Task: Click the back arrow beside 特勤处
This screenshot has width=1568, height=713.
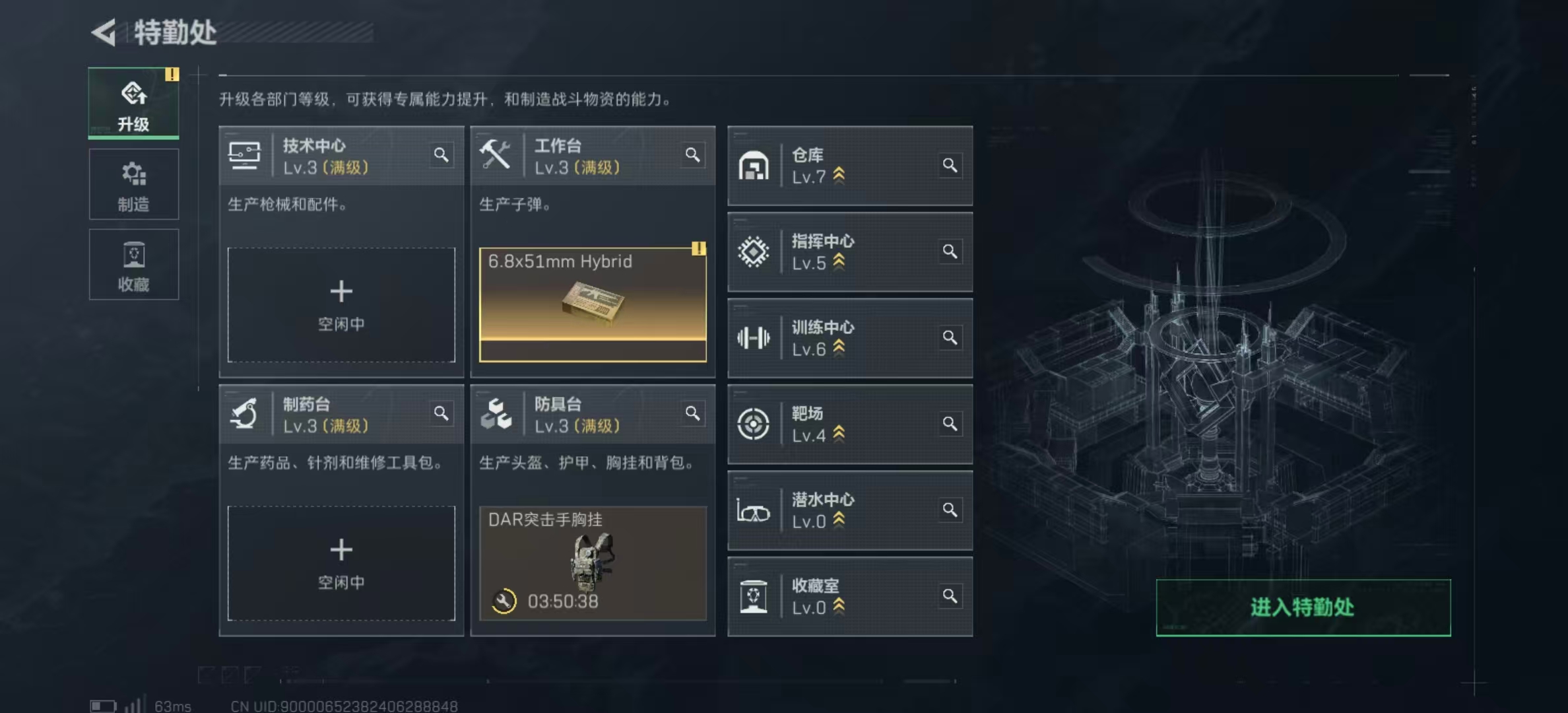Action: 104,32
